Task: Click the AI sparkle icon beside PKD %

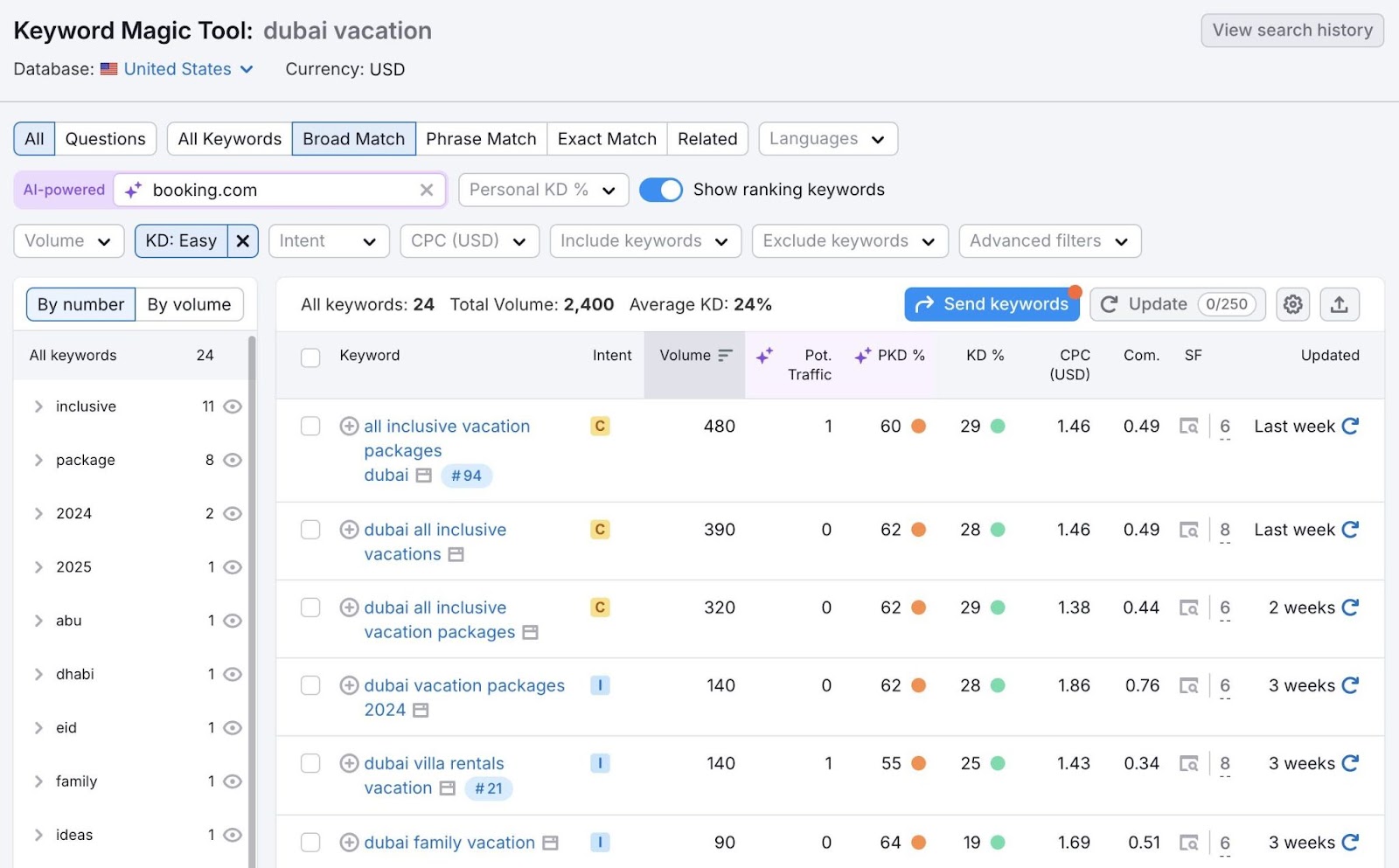Action: tap(862, 356)
